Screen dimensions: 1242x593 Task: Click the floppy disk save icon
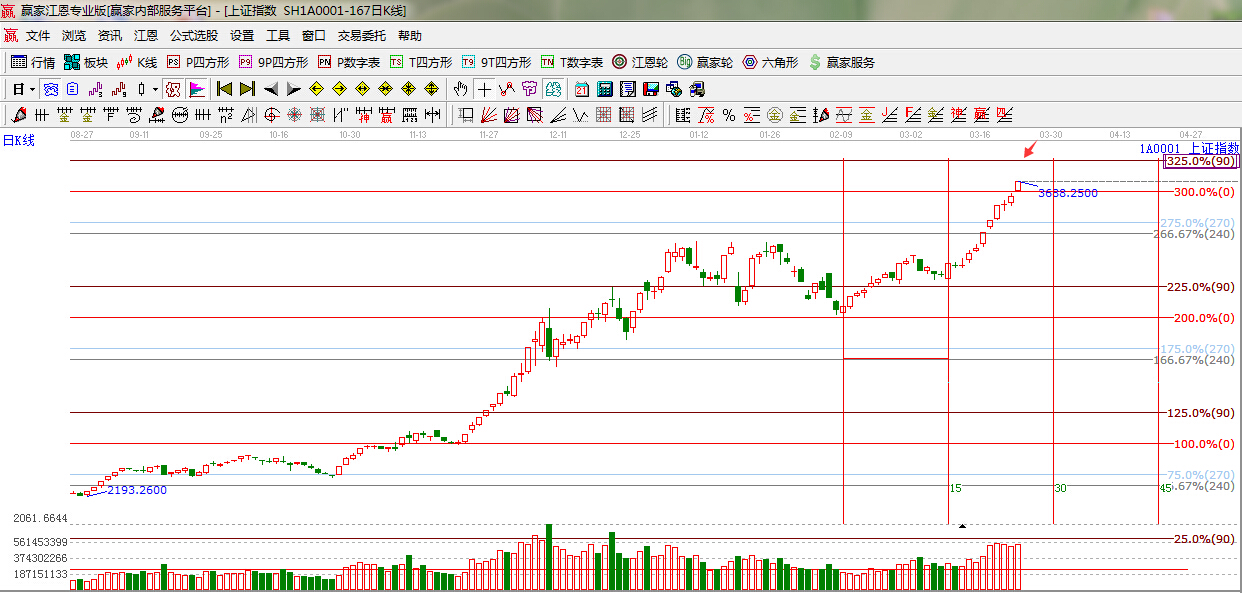click(x=650, y=89)
